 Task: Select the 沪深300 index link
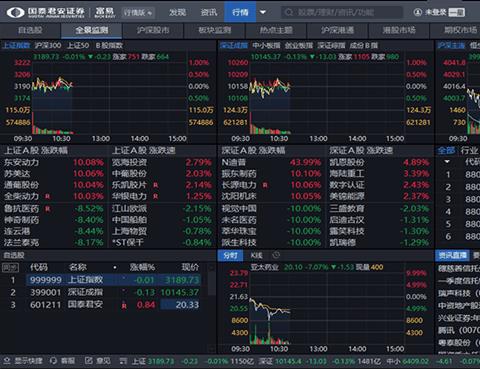click(48, 45)
